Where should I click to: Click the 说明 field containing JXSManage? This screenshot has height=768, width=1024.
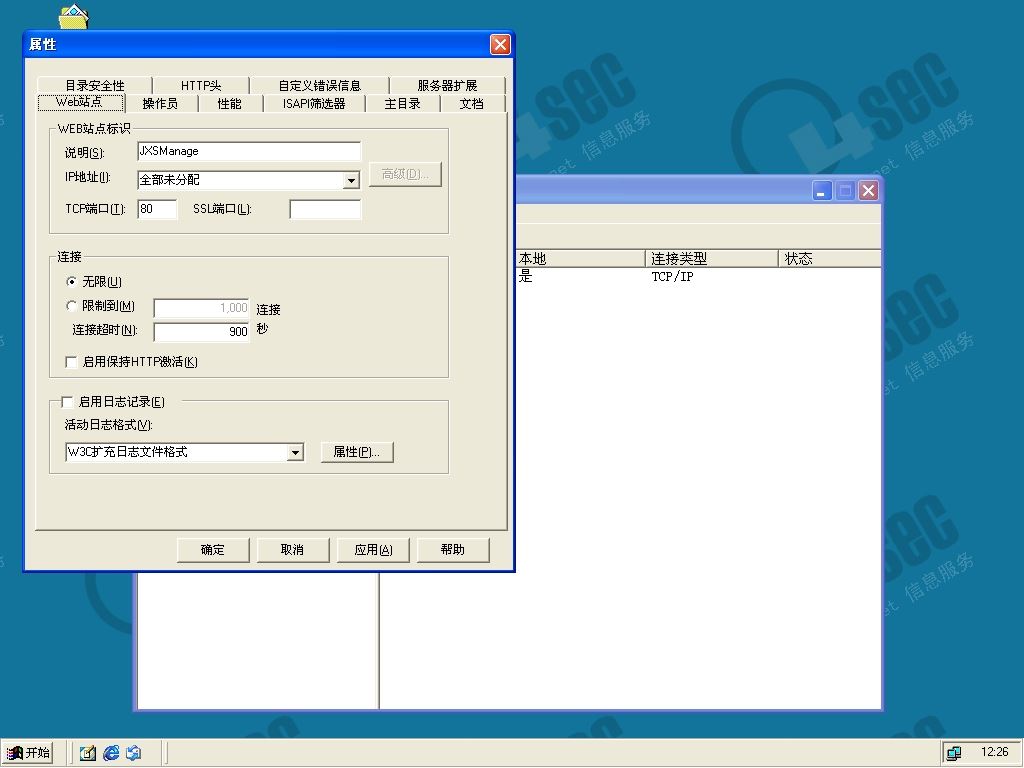(x=249, y=151)
